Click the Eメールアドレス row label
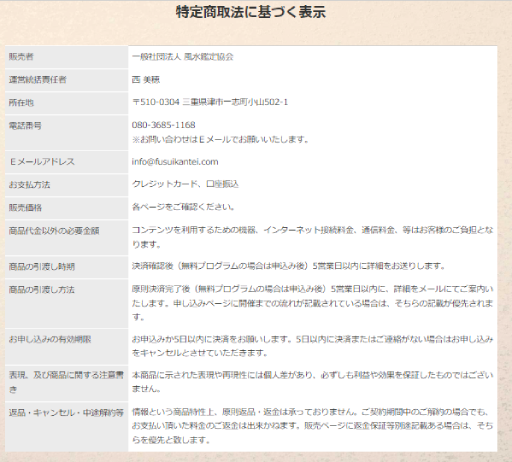This screenshot has width=512, height=462. [42, 162]
